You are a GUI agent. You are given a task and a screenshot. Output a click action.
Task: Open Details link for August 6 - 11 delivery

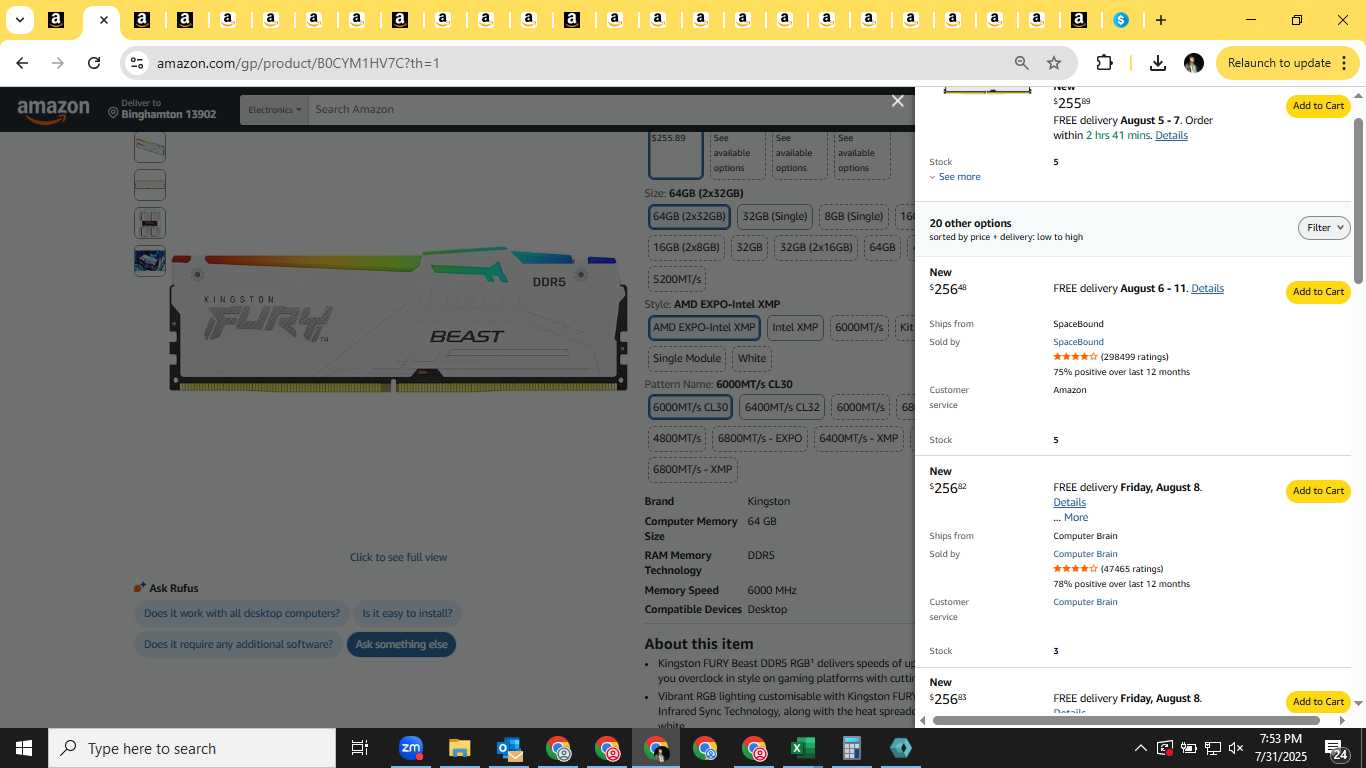pos(1207,288)
